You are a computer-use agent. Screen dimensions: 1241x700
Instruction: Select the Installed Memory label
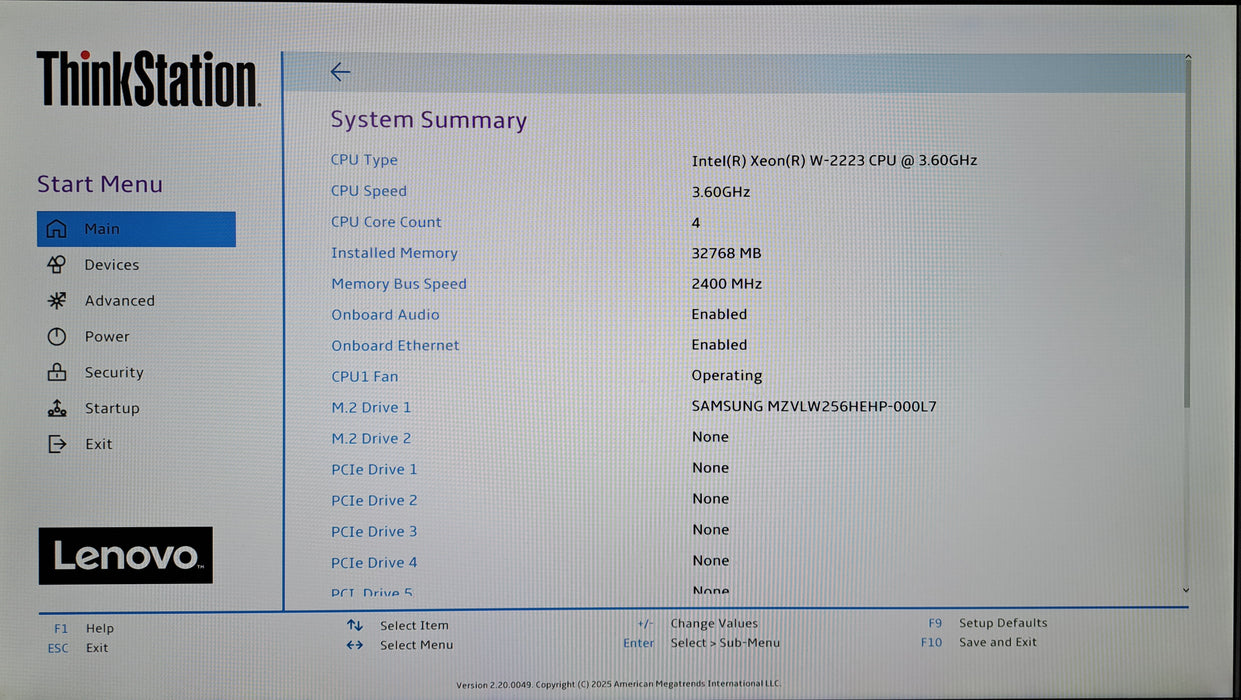(394, 253)
